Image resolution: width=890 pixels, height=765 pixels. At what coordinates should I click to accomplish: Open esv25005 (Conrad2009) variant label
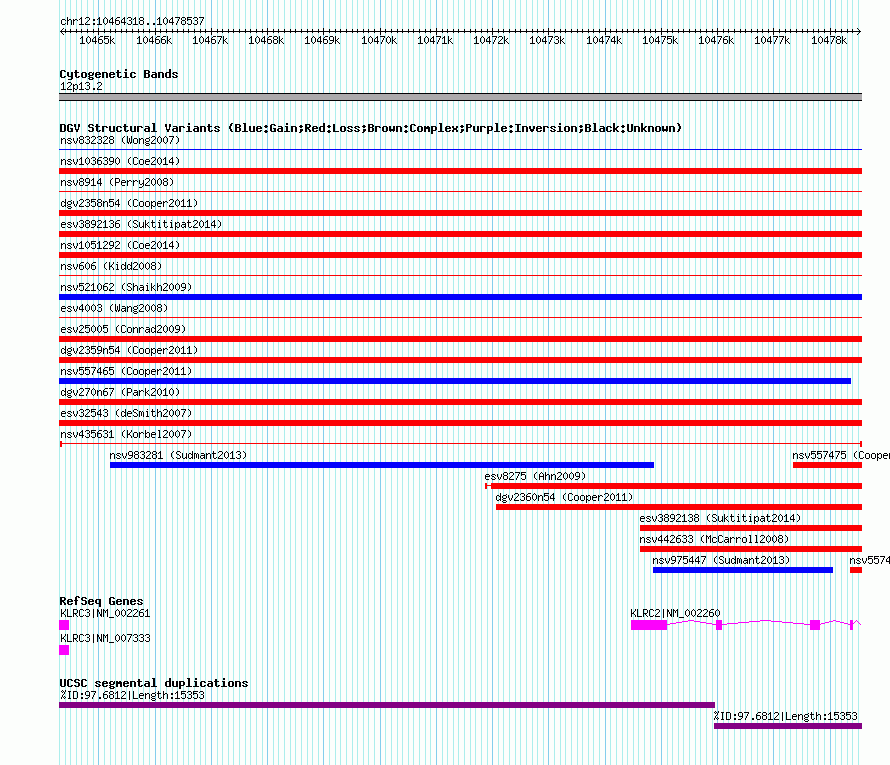123,329
